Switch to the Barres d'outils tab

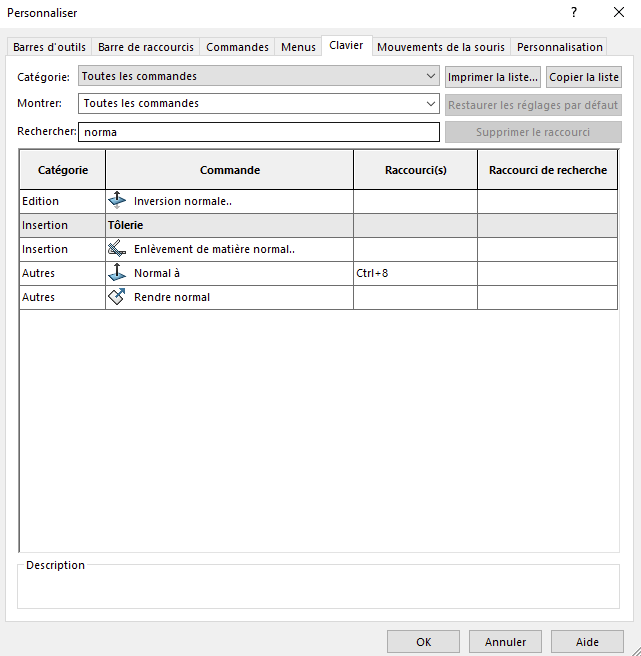pos(49,47)
